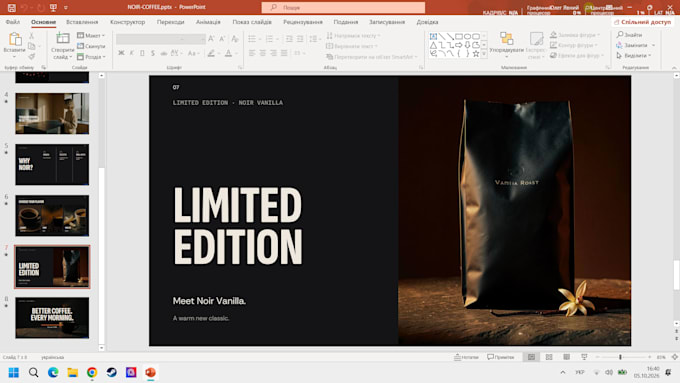Toggle text shadow (S) formatting

pyautogui.click(x=153, y=53)
